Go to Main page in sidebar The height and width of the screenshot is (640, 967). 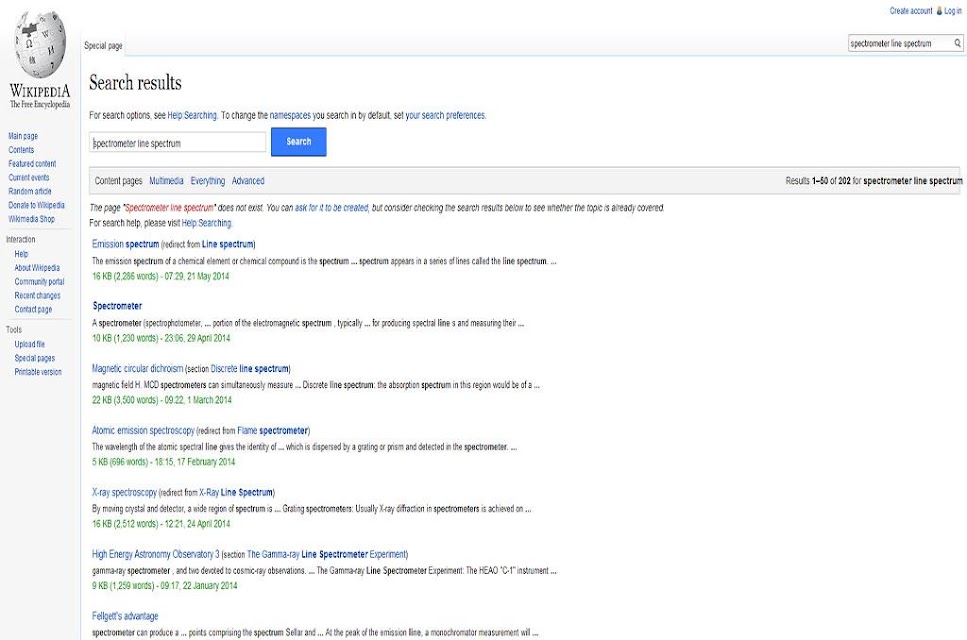(23, 136)
